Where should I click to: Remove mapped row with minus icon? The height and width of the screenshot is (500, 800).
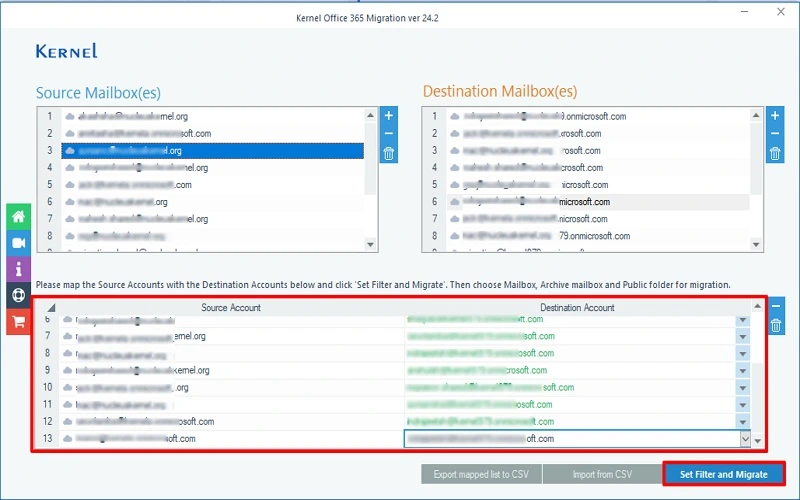pyautogui.click(x=776, y=306)
